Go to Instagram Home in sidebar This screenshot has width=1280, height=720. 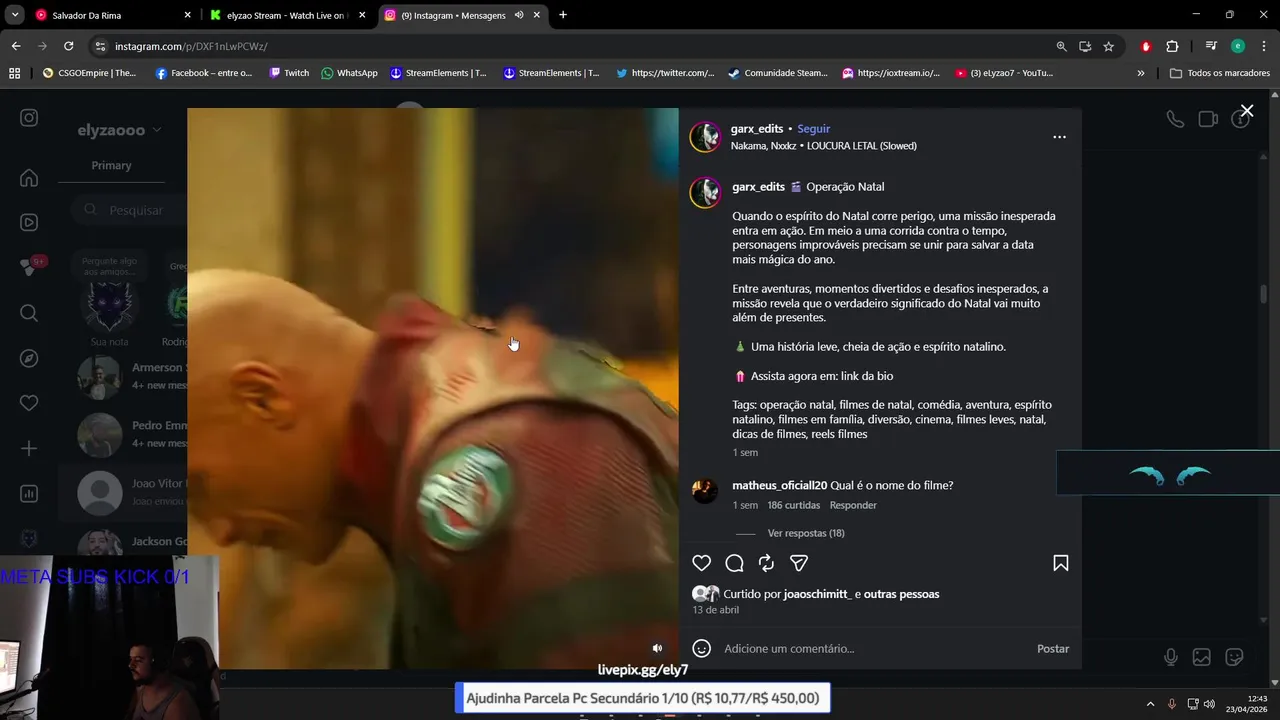tap(29, 178)
